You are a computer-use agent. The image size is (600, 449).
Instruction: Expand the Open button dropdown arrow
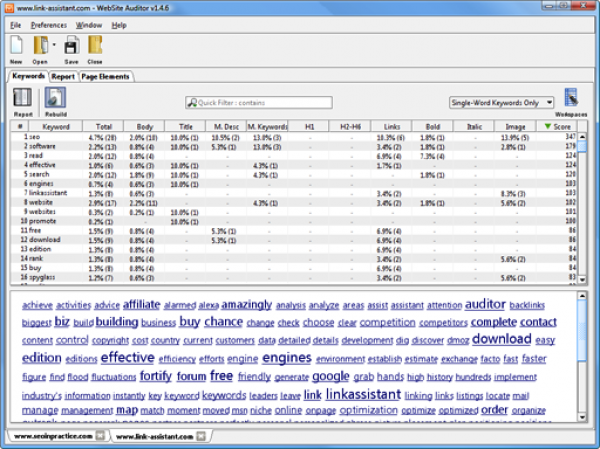(53, 45)
